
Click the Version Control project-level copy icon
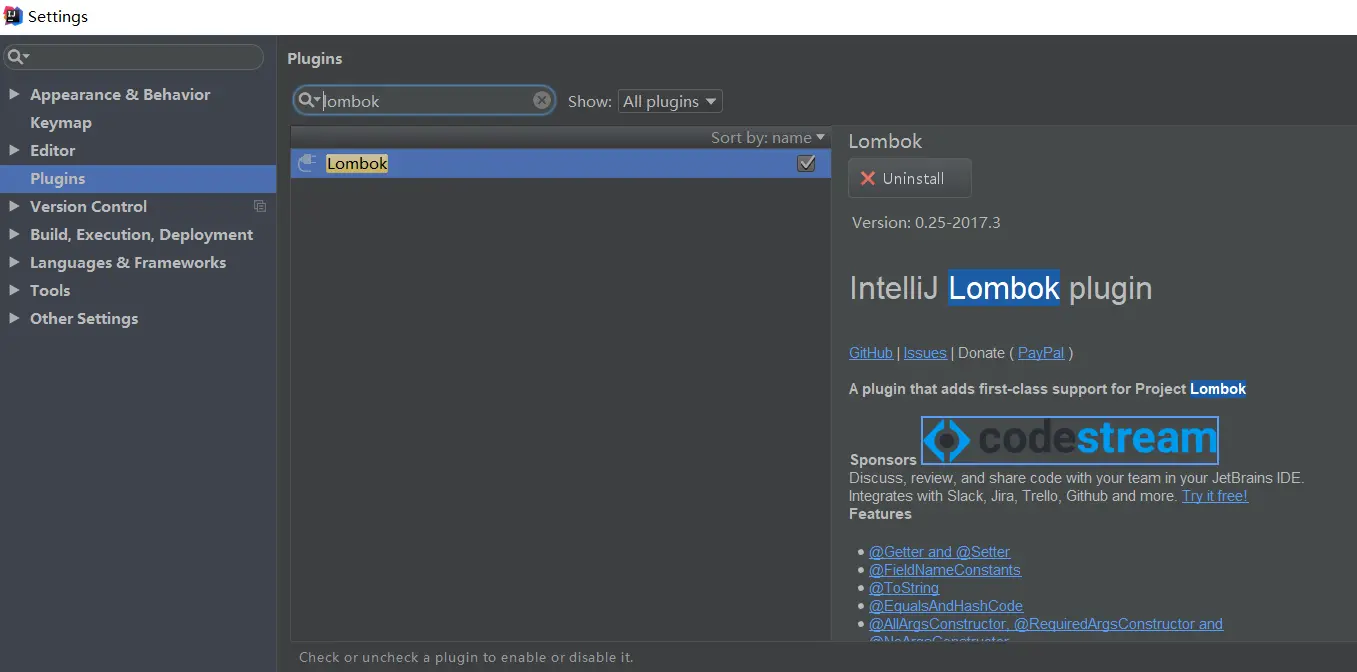tap(260, 206)
